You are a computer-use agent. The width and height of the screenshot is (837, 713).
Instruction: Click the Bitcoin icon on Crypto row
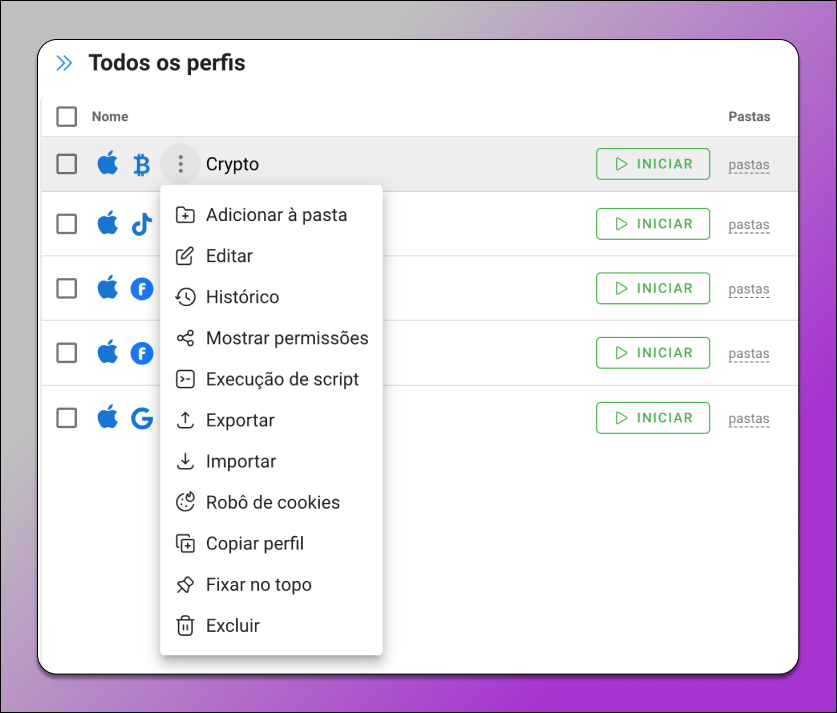pos(141,164)
